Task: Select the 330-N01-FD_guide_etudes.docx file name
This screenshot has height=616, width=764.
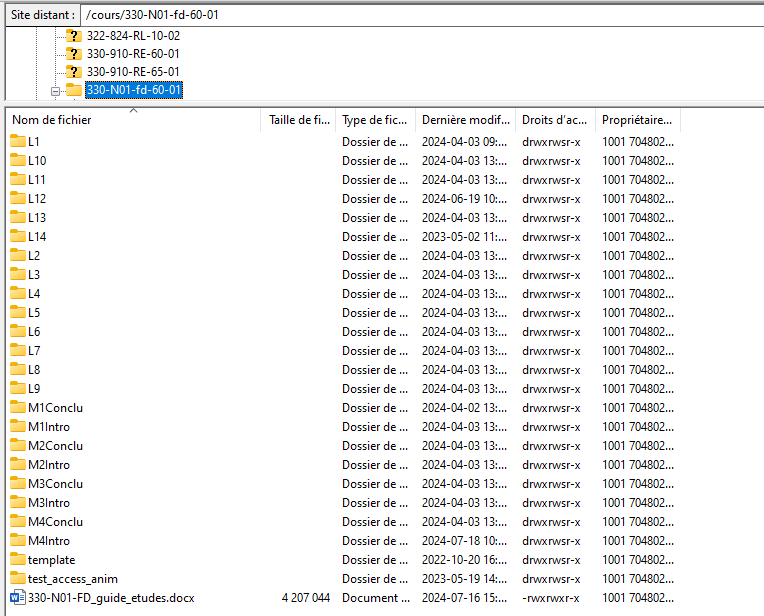Action: (x=111, y=598)
